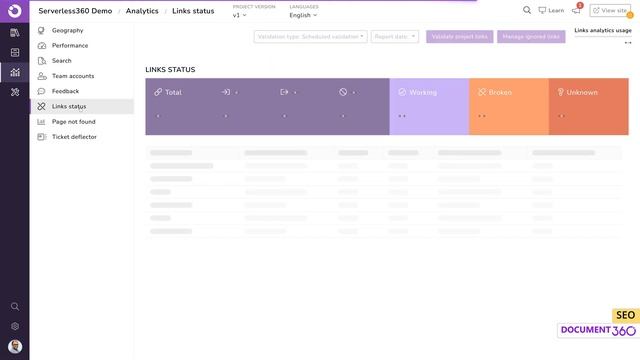Click the Search analytics page icon
Image resolution: width=640 pixels, height=360 pixels.
coord(41,61)
